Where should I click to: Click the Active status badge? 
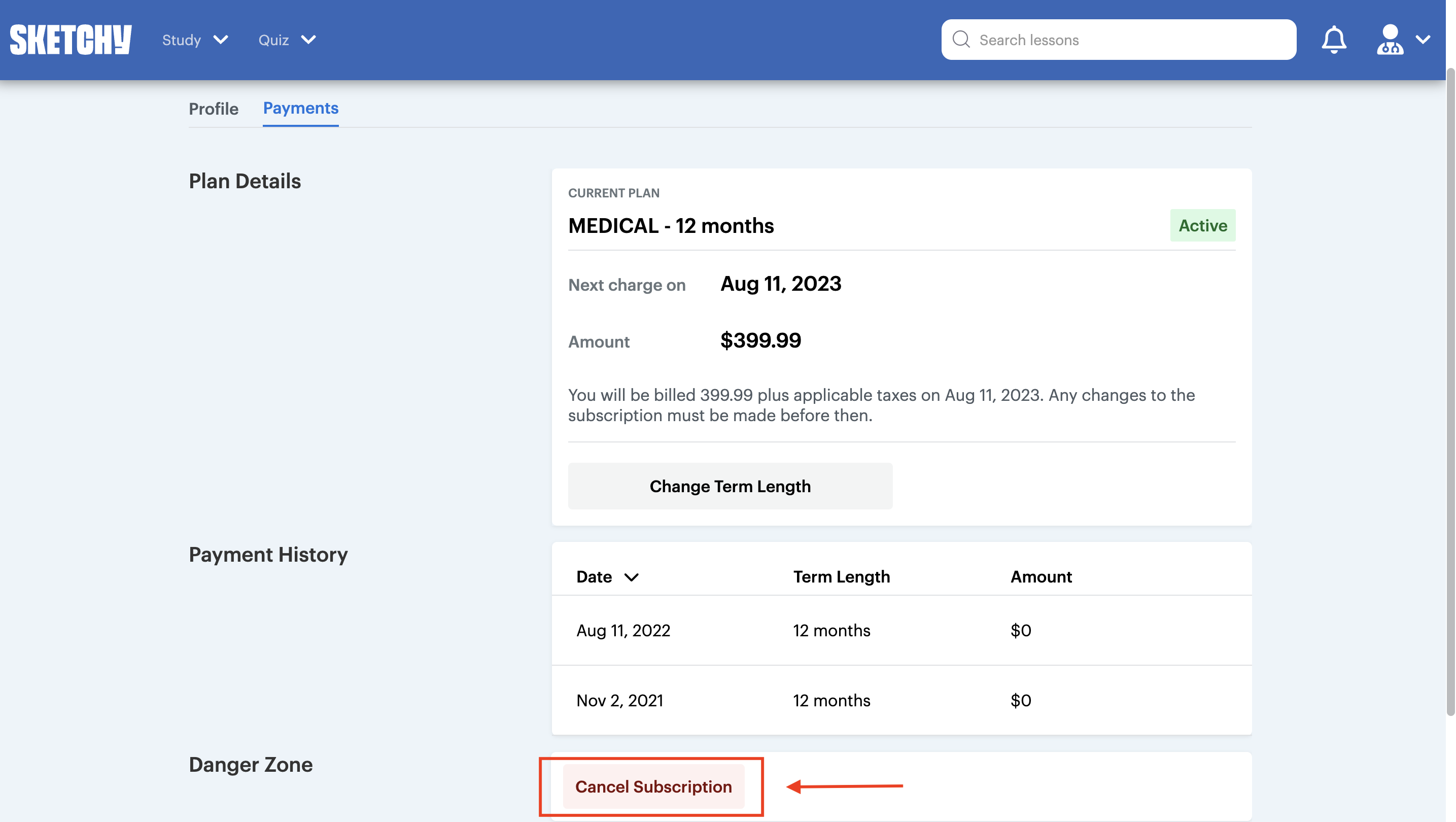coord(1202,226)
